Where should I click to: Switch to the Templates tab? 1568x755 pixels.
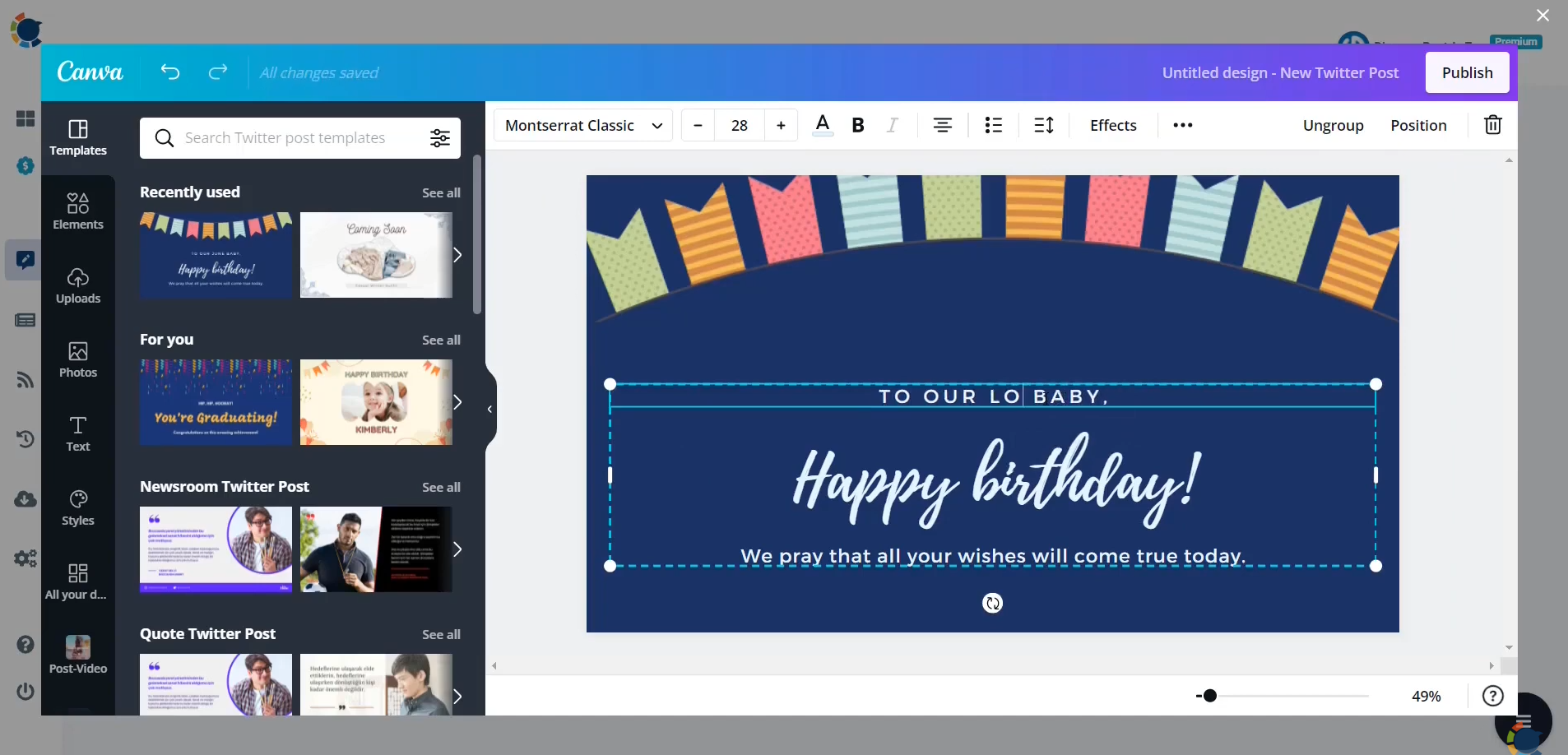click(x=78, y=137)
